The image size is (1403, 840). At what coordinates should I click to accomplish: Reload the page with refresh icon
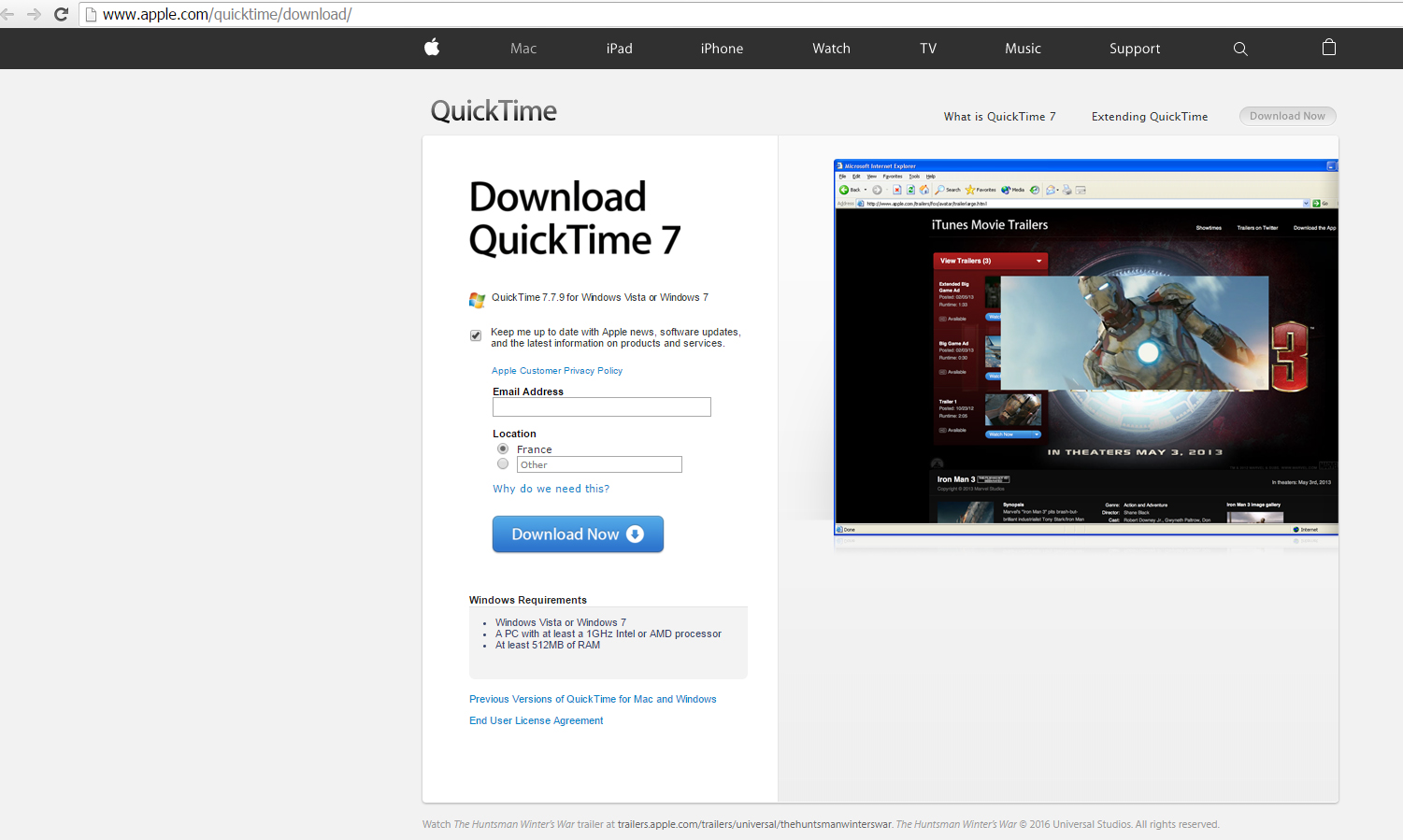tap(62, 14)
